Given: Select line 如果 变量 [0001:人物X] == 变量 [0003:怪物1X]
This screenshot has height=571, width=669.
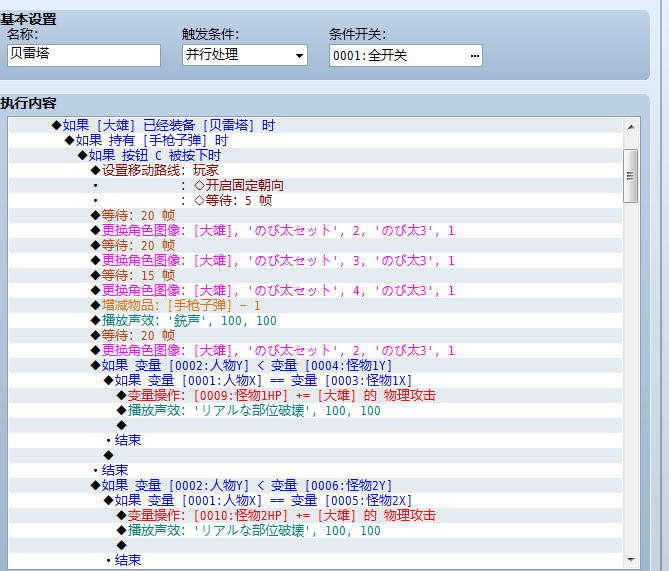Looking at the screenshot, I should [x=315, y=380].
